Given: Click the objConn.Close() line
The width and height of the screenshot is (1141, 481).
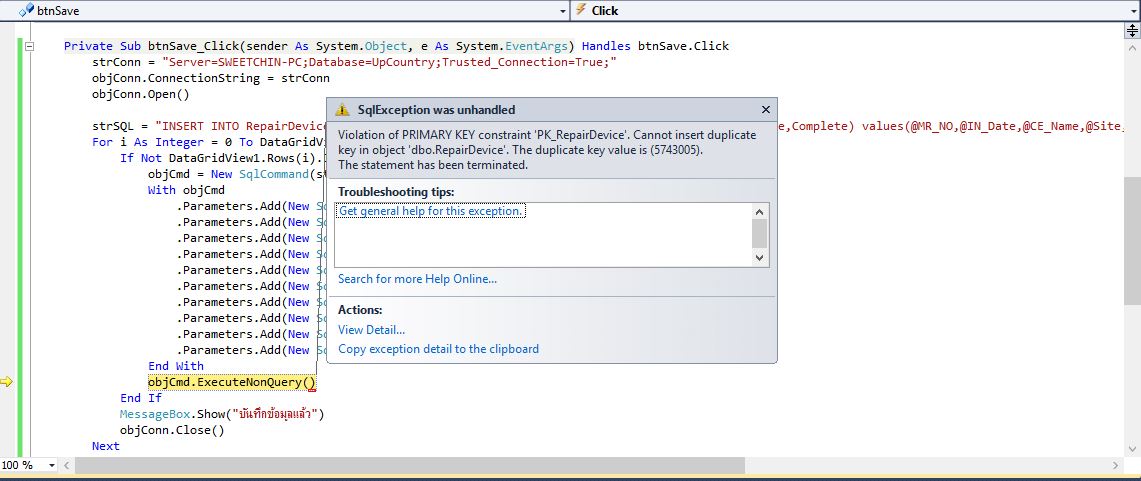Looking at the screenshot, I should pyautogui.click(x=172, y=430).
